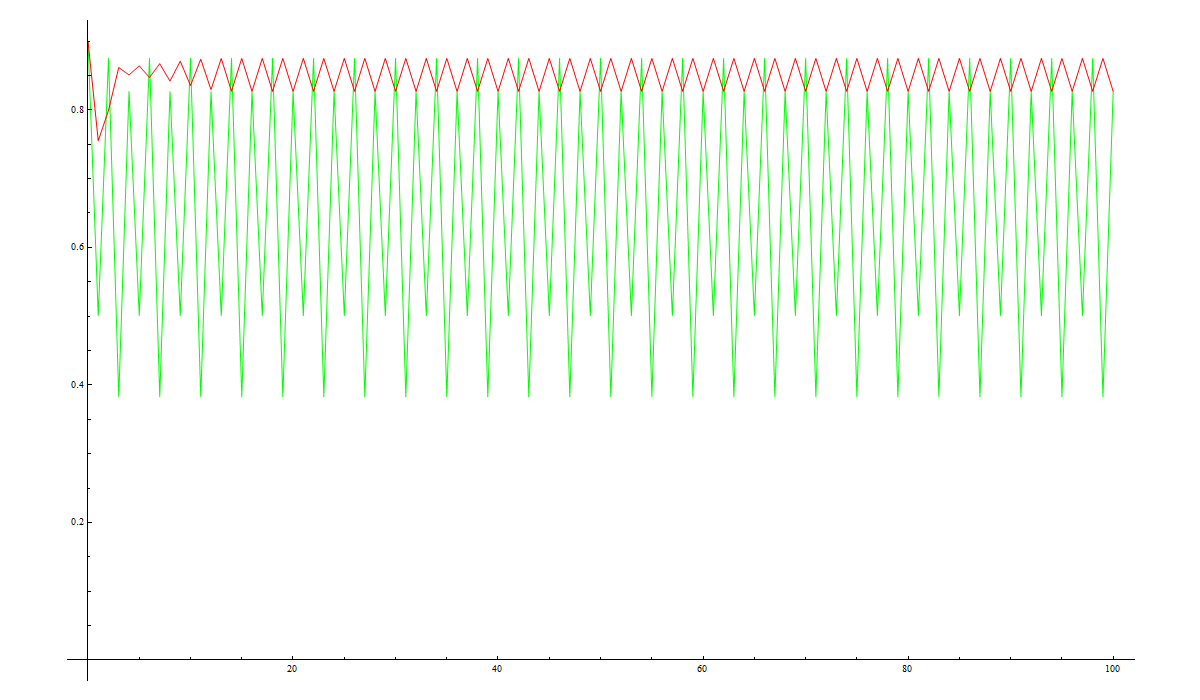Click the 100 label on the x-axis
The image size is (1200, 700).
[1112, 669]
